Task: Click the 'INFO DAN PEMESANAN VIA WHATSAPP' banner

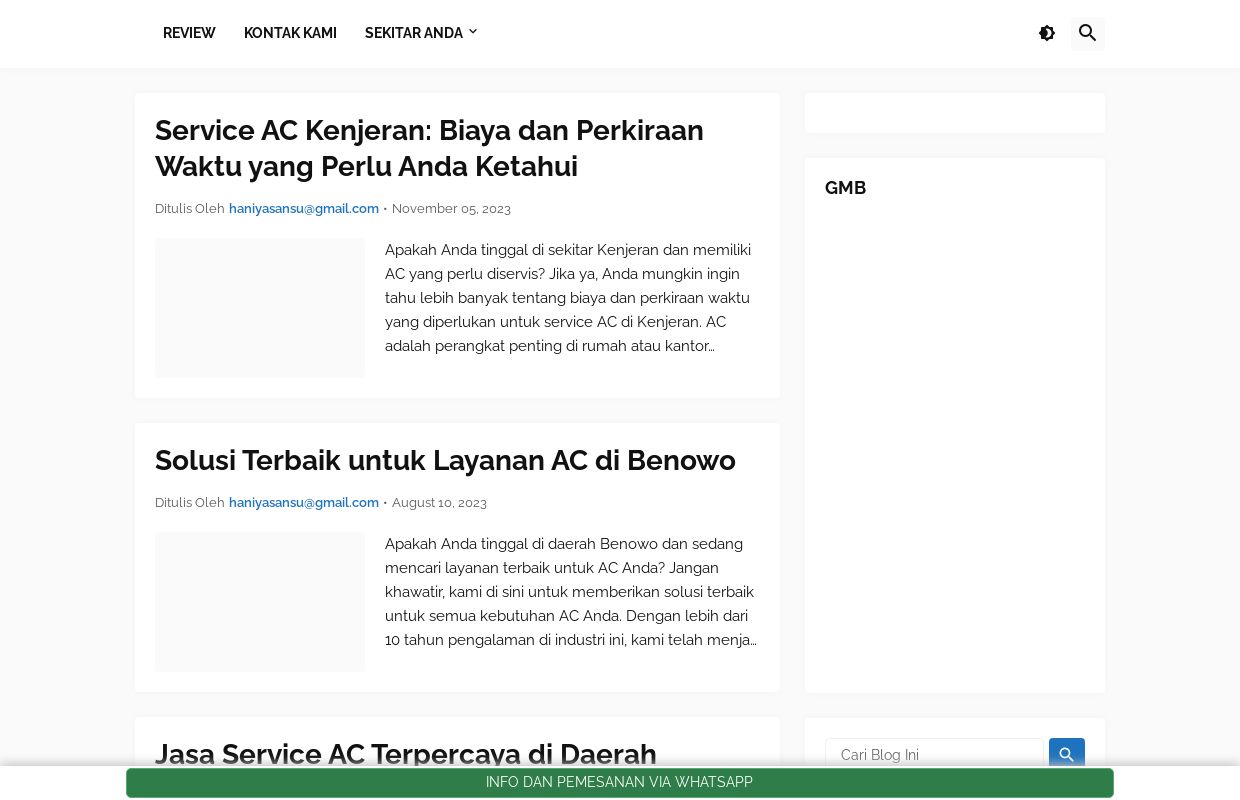Action: (x=619, y=782)
